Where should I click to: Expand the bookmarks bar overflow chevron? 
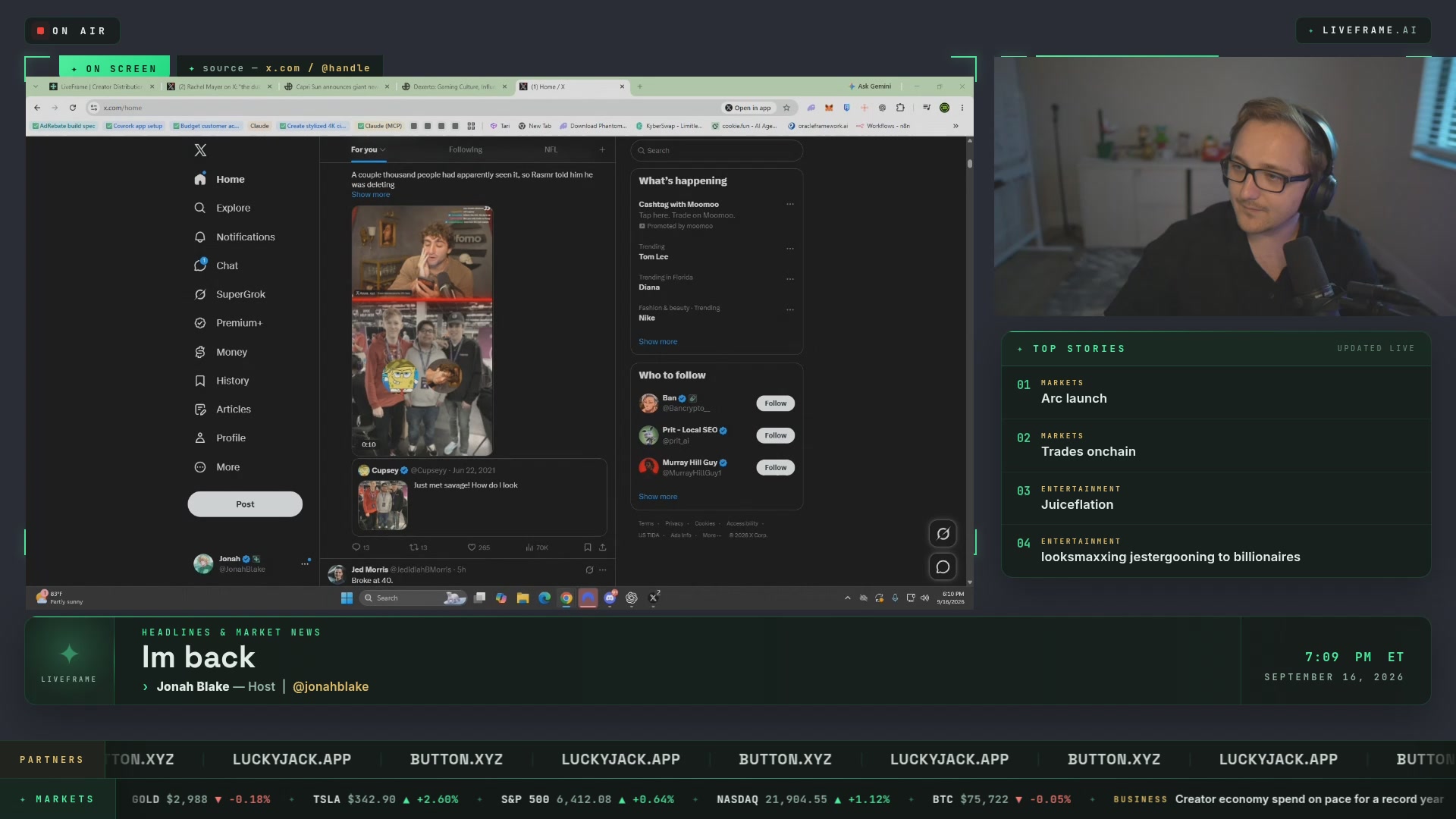point(955,126)
